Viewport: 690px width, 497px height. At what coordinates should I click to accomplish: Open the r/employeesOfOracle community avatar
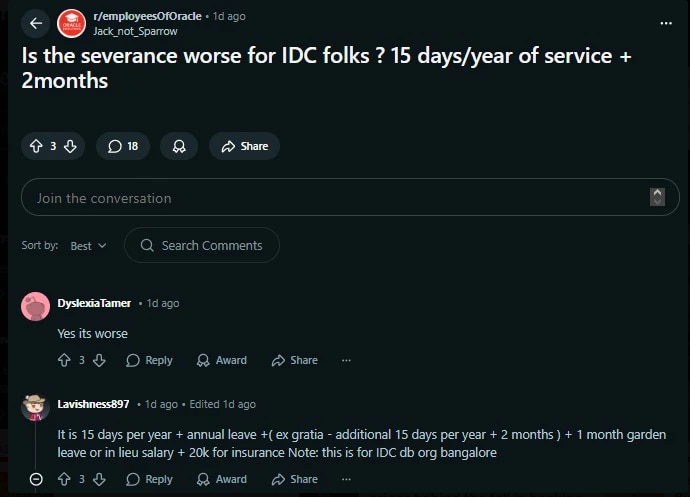coord(72,23)
